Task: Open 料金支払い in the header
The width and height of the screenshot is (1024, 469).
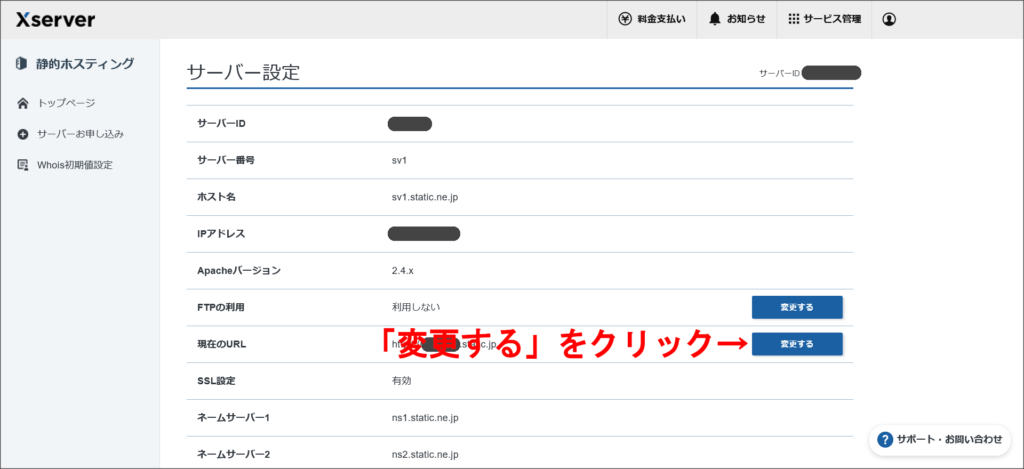Action: click(661, 19)
